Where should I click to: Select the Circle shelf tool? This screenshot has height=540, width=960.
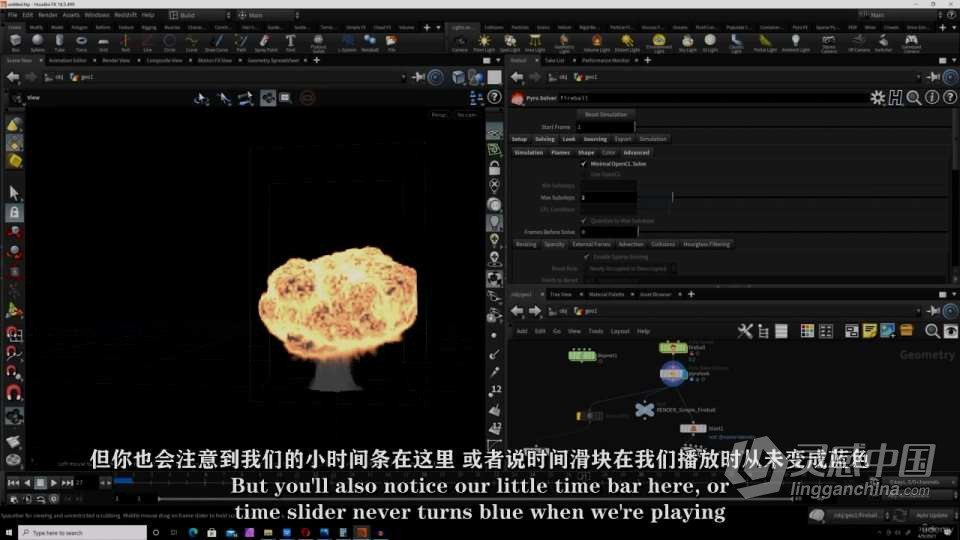tap(170, 42)
